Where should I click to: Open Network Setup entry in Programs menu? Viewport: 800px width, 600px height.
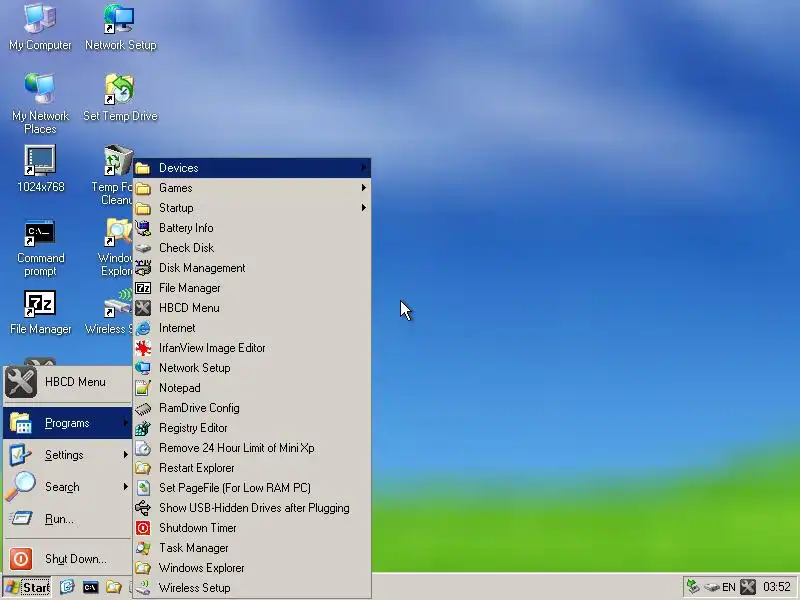(252, 368)
